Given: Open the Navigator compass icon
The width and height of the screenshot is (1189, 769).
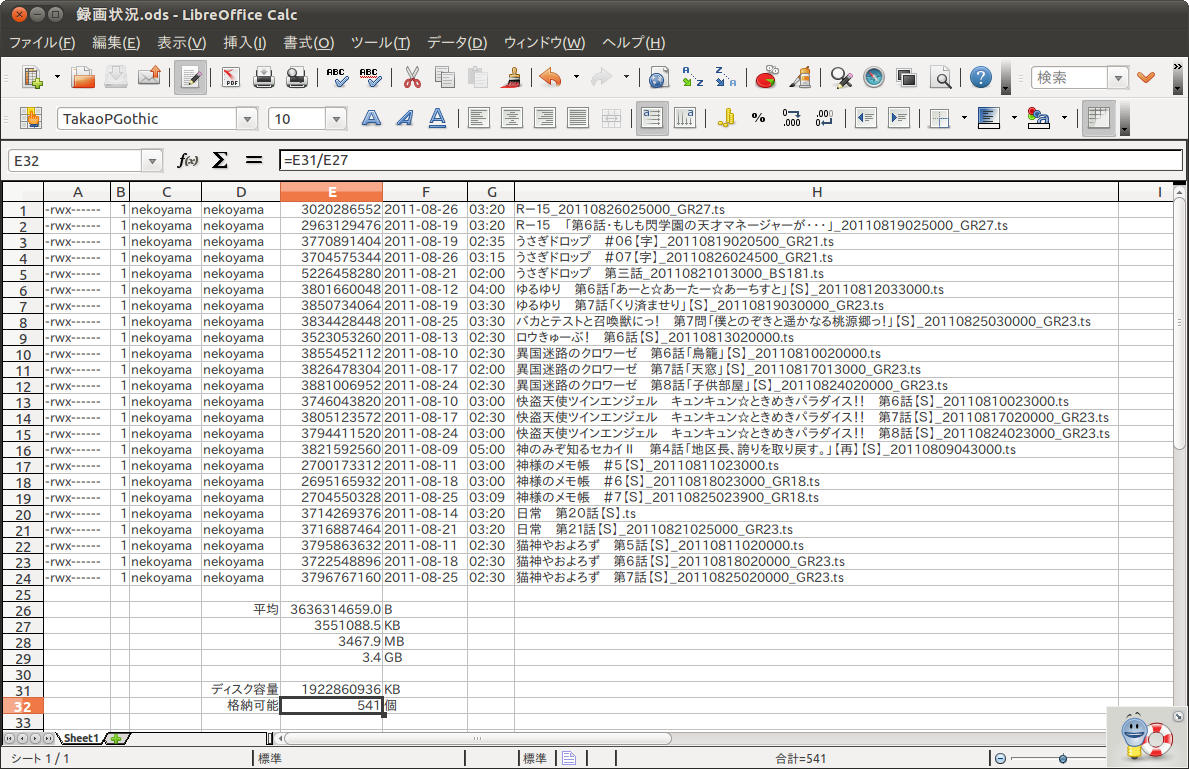Looking at the screenshot, I should tap(874, 77).
